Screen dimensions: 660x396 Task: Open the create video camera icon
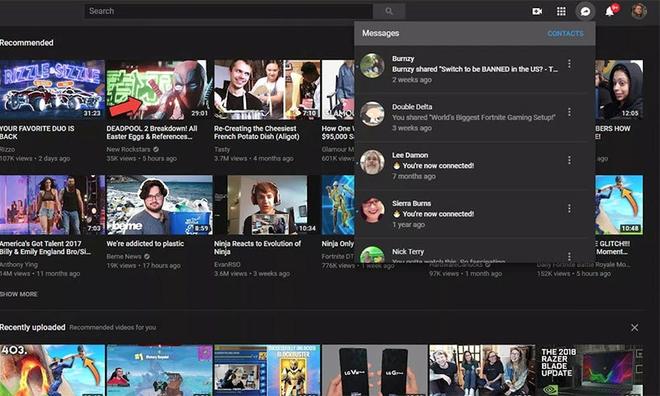coord(537,11)
